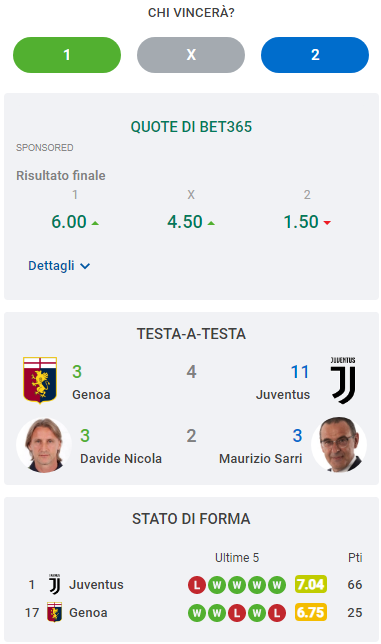Vote X for a draw
This screenshot has width=381, height=644.
(x=191, y=55)
